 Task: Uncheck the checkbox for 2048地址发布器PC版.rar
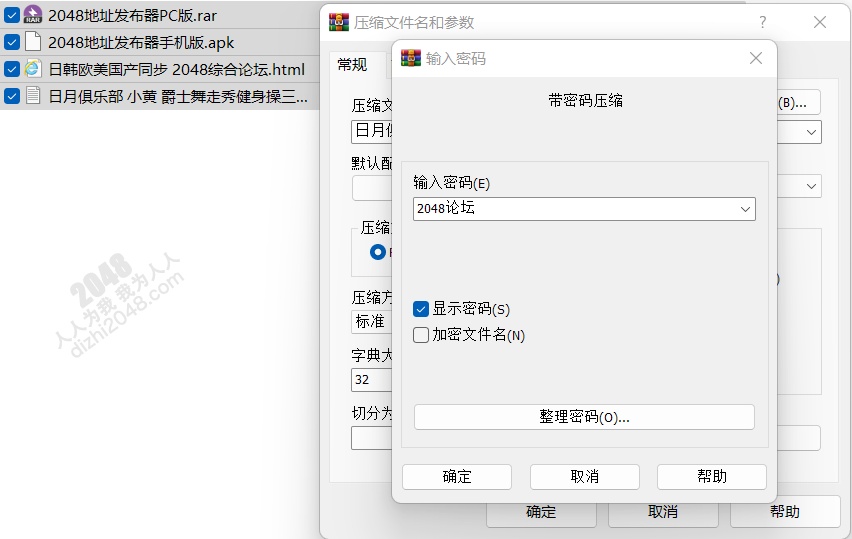point(11,15)
